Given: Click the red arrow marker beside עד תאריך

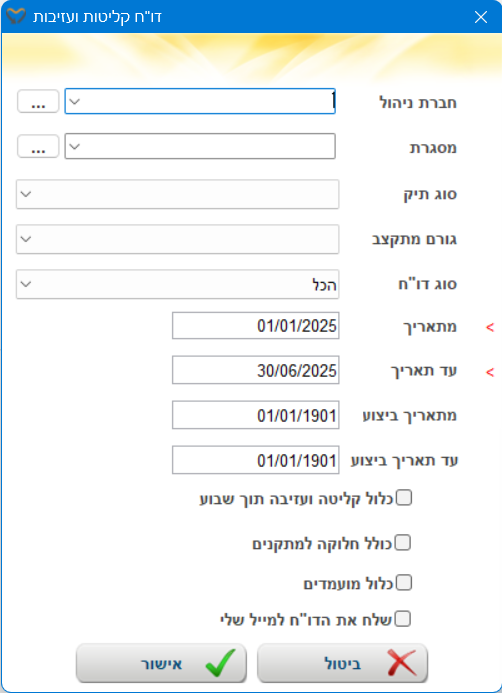Looking at the screenshot, I should click(x=490, y=372).
